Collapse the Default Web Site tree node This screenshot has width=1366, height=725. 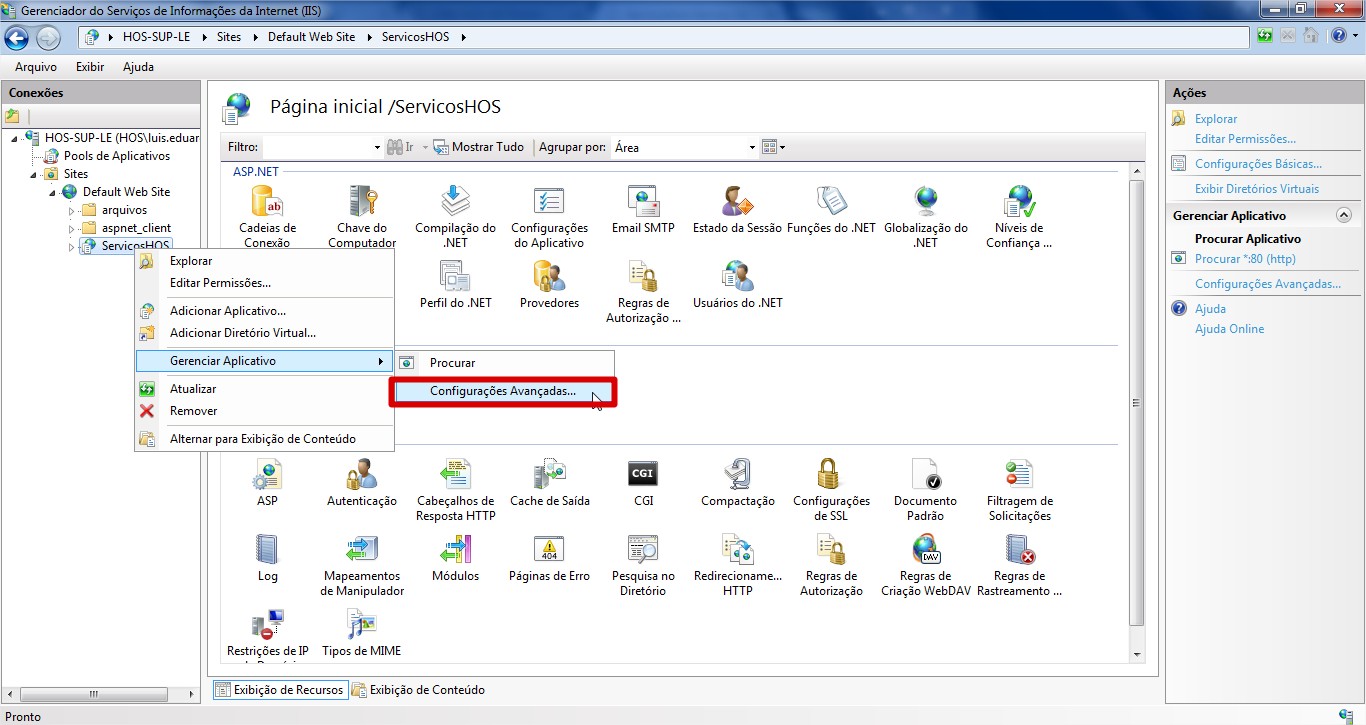[52, 192]
